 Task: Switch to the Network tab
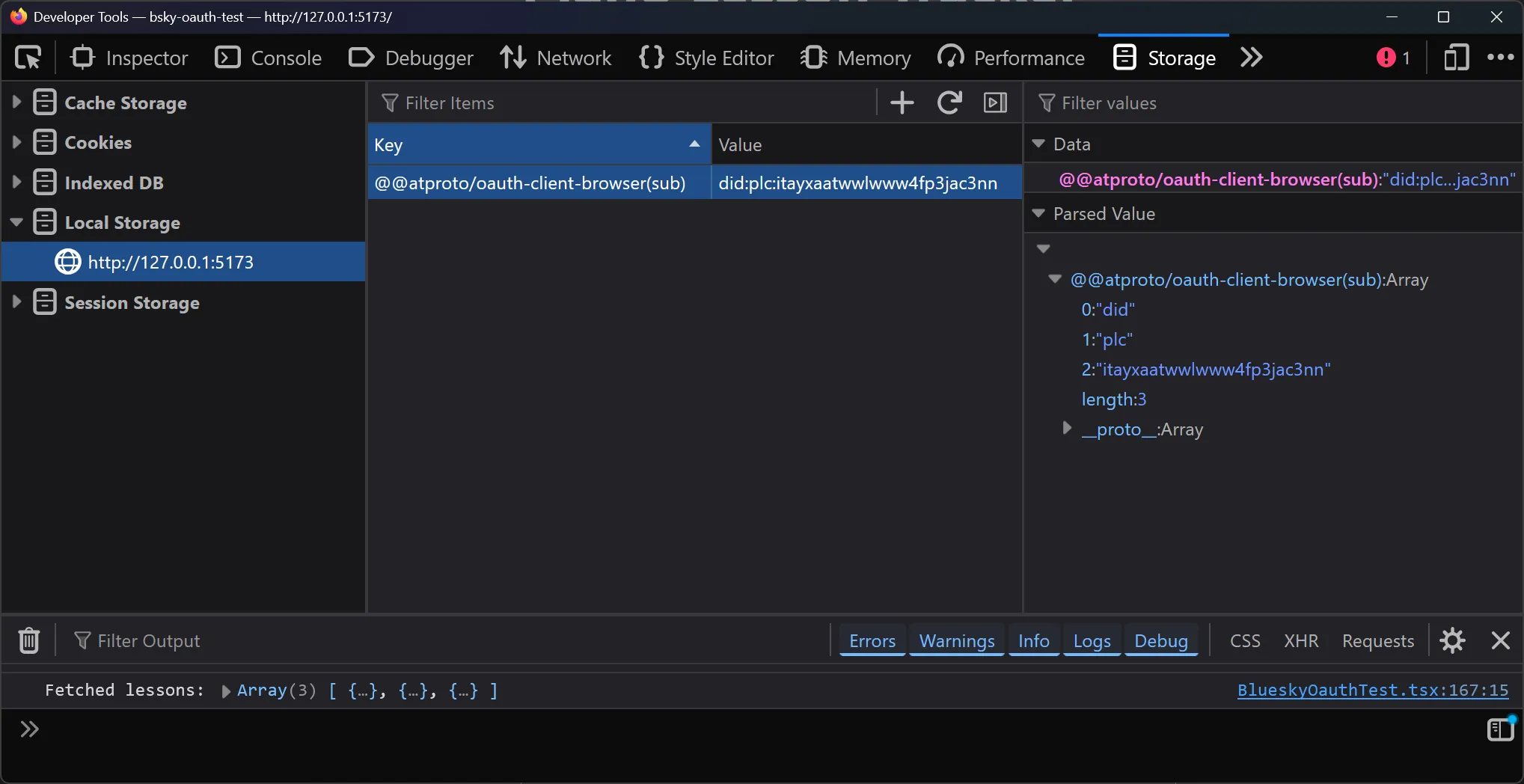tap(557, 58)
